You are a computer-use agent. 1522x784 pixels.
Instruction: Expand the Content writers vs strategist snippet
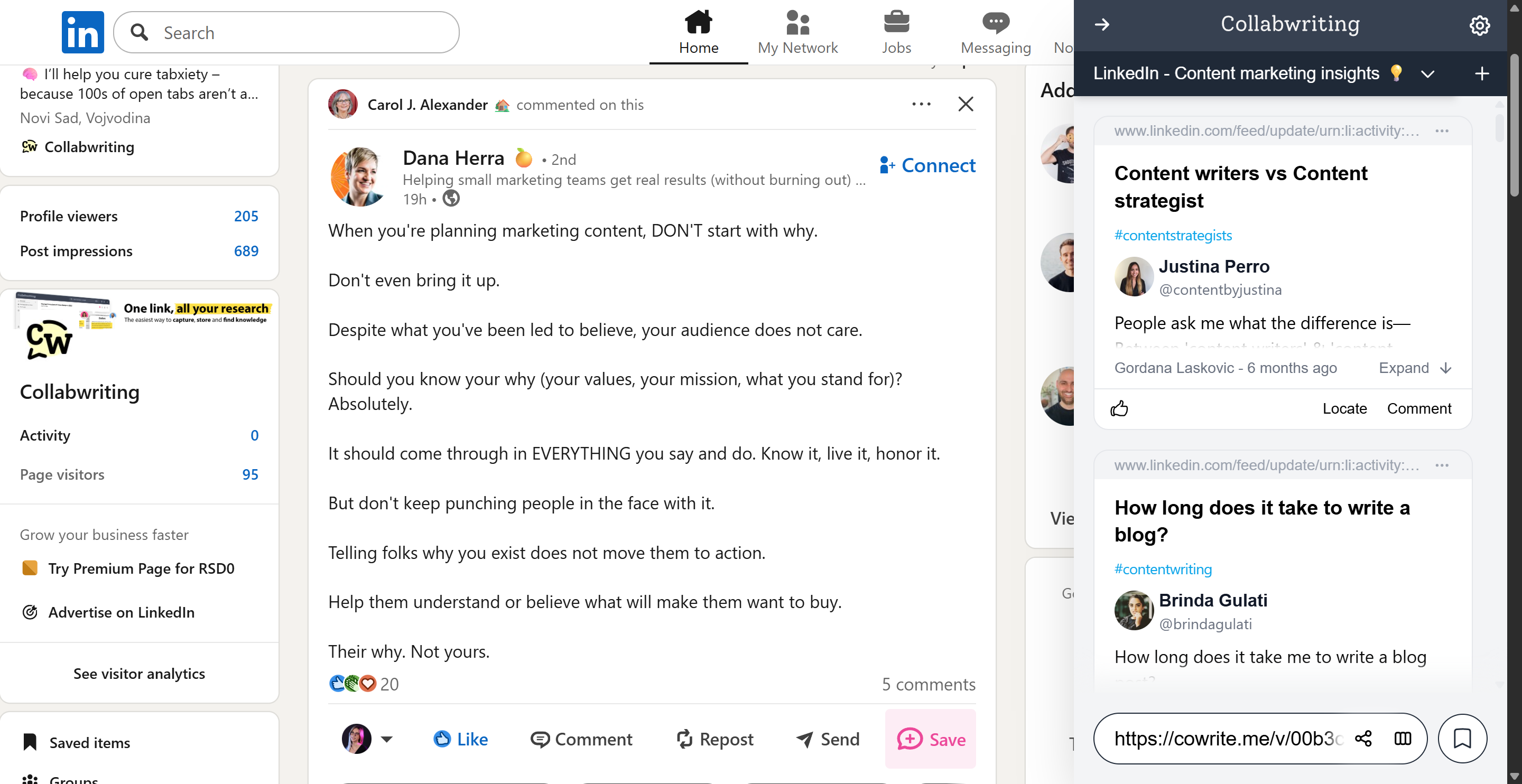coord(1415,368)
